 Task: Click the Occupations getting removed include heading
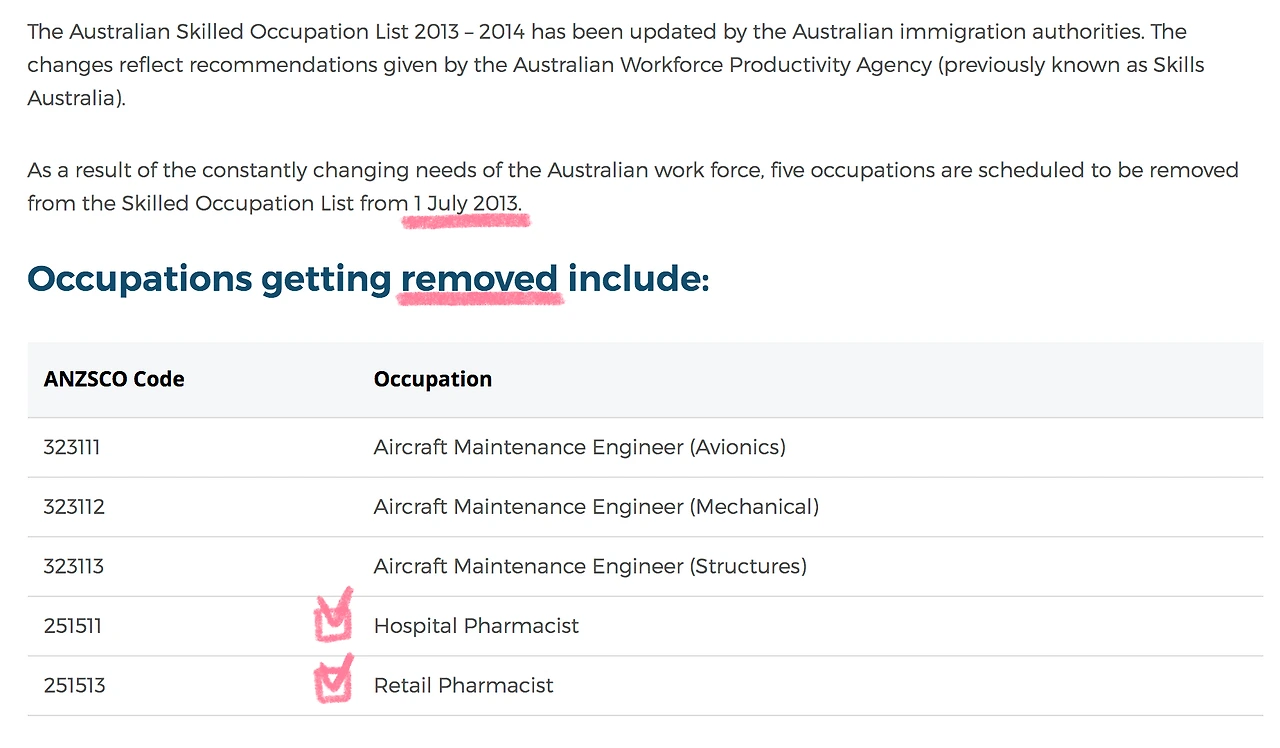pyautogui.click(x=367, y=278)
